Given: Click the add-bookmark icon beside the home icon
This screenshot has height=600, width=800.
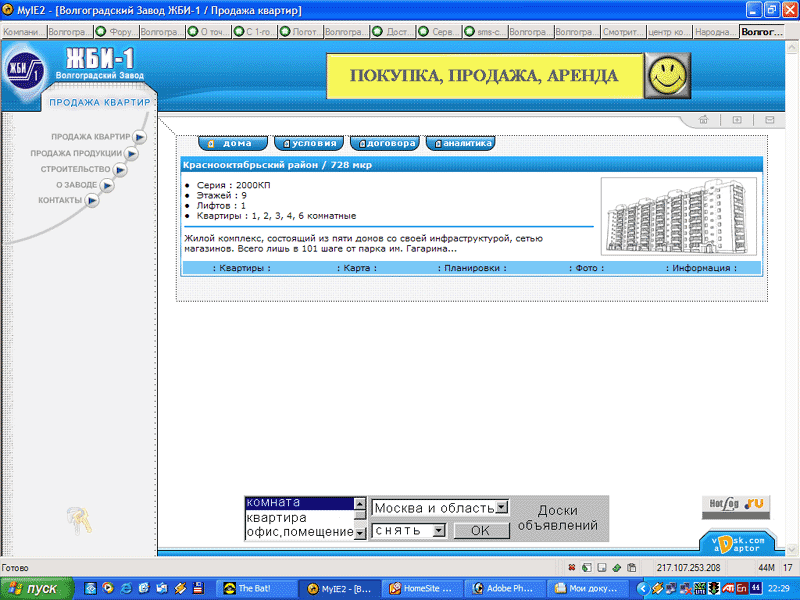Looking at the screenshot, I should 737,120.
